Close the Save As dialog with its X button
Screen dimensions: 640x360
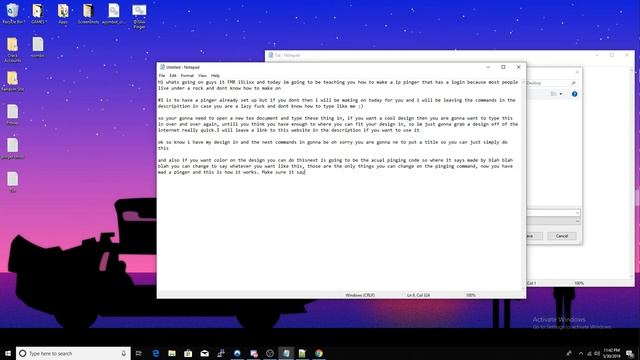577,72
